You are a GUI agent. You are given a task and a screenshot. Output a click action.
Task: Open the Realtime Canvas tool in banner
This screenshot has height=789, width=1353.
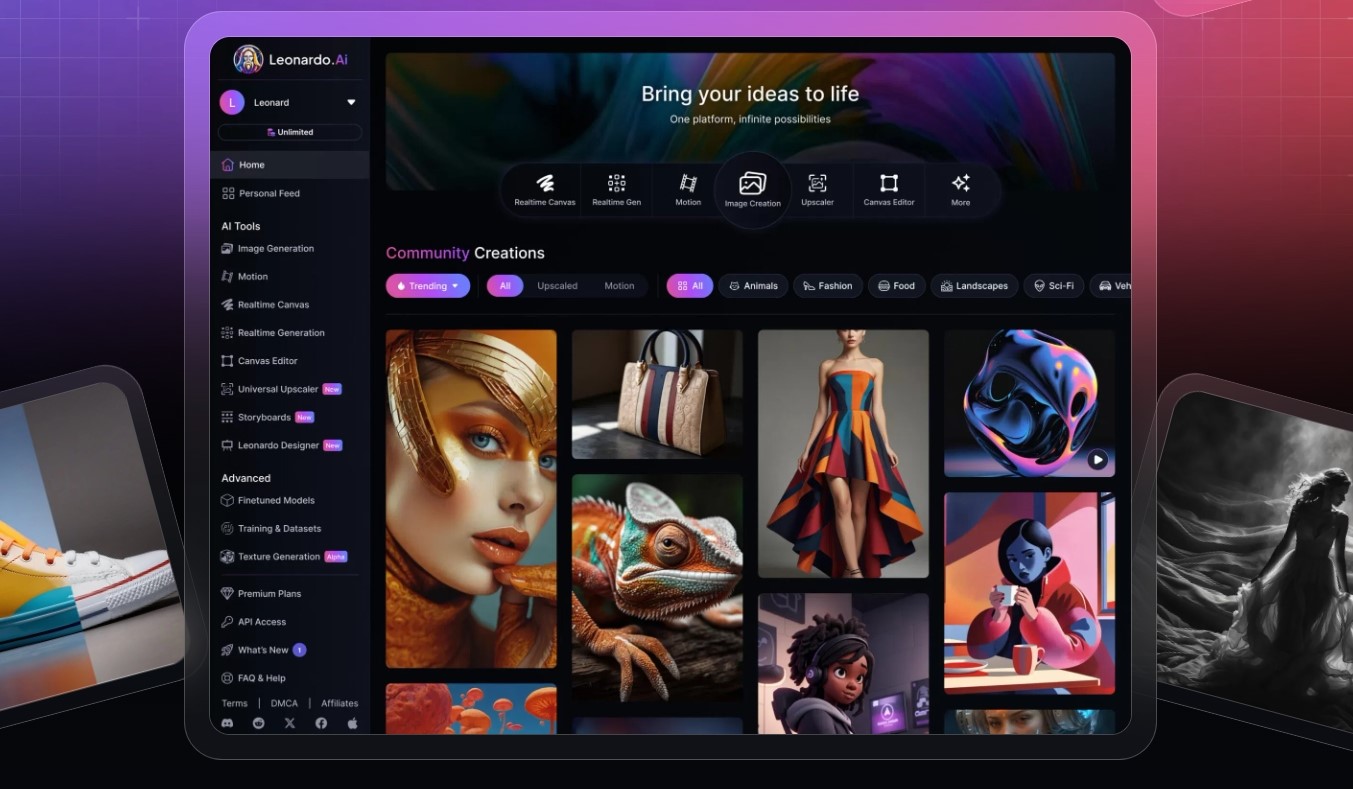pos(545,189)
